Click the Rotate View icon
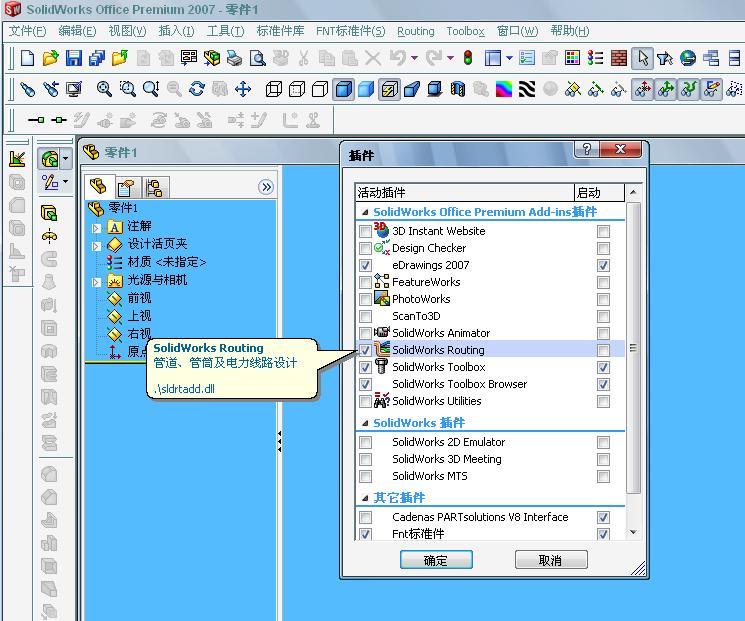The width and height of the screenshot is (745, 621). pyautogui.click(x=197, y=89)
